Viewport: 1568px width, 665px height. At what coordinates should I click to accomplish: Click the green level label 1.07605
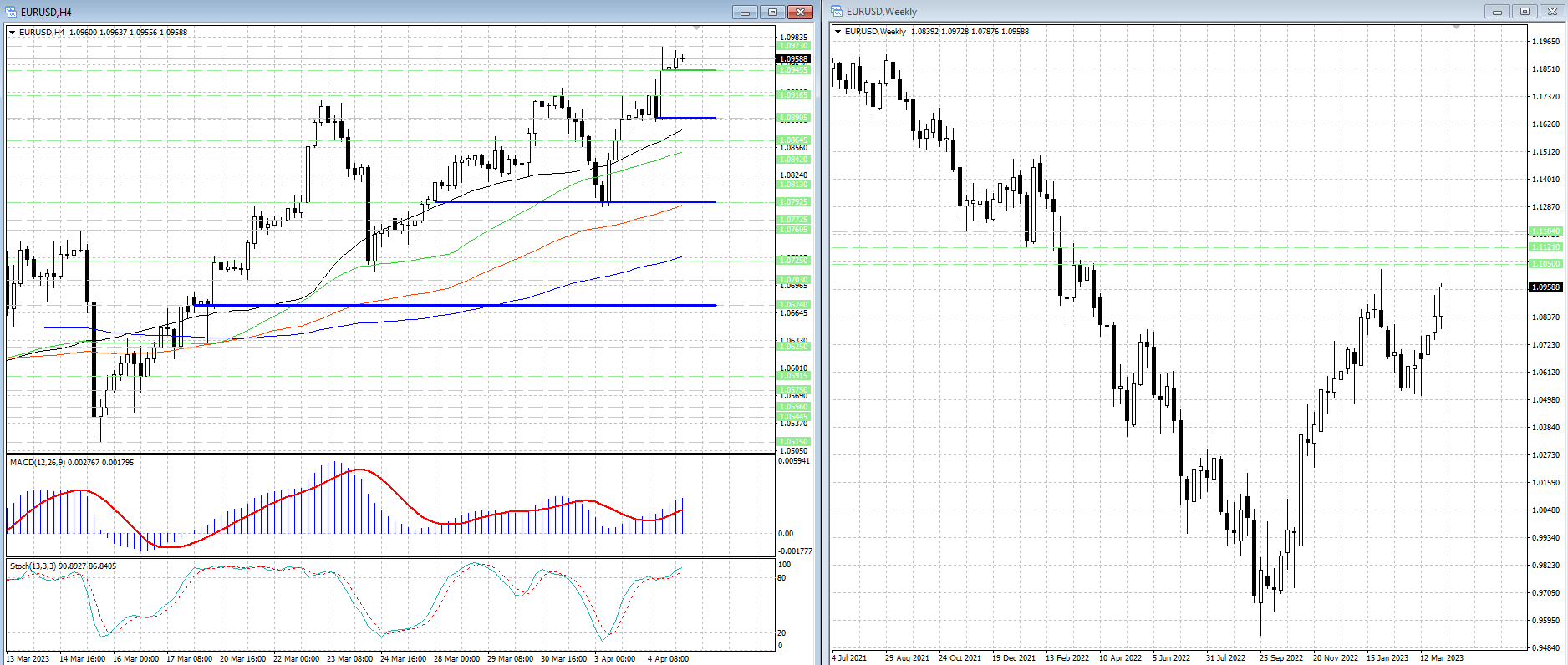click(793, 229)
